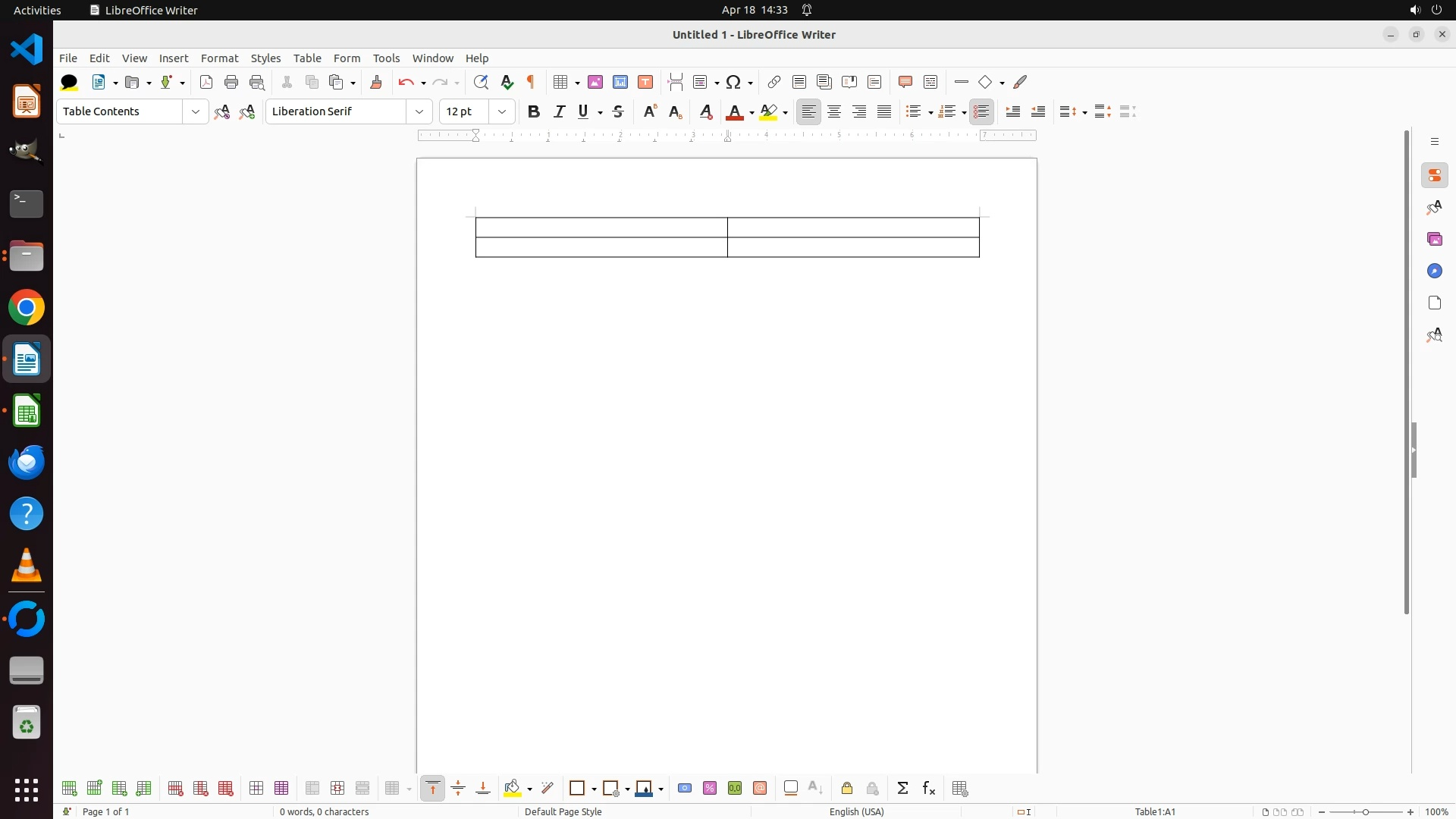This screenshot has width=1456, height=819.
Task: Click the Insert Special Character omega icon
Action: pos(733,82)
